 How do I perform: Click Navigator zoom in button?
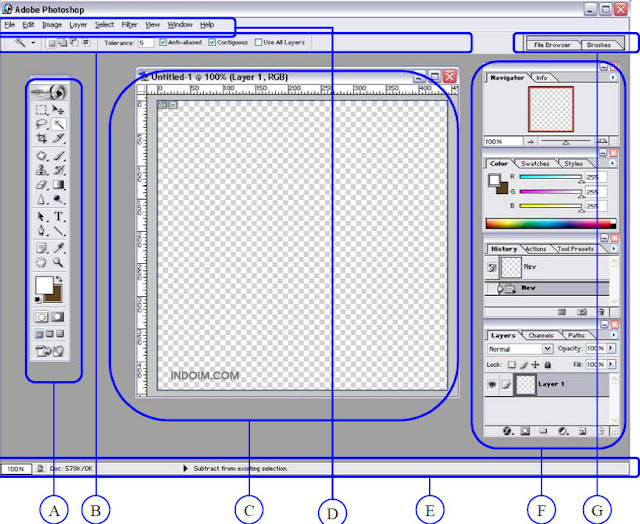pyautogui.click(x=602, y=141)
